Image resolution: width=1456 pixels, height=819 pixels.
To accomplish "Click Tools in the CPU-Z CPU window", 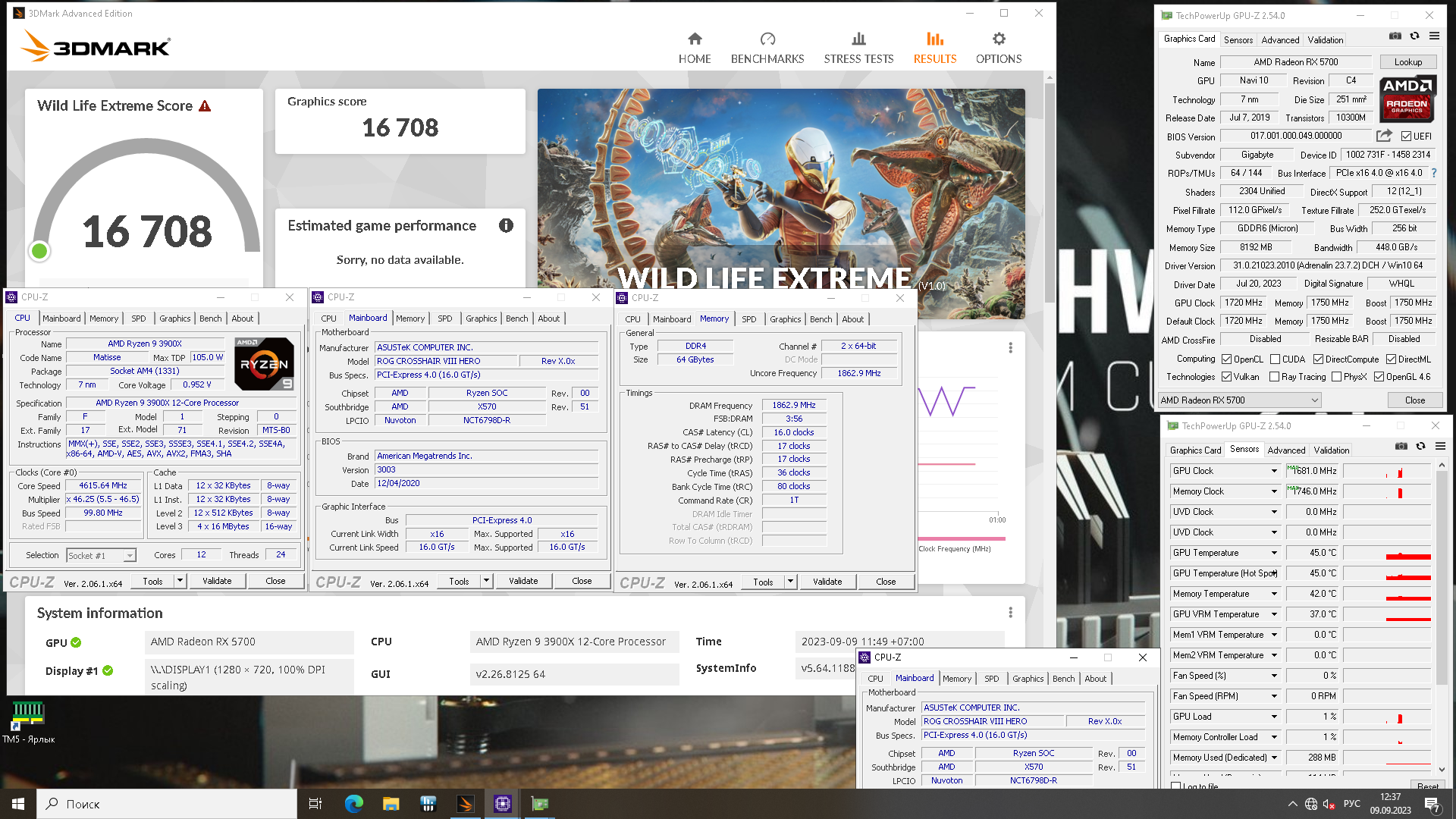I will click(152, 581).
